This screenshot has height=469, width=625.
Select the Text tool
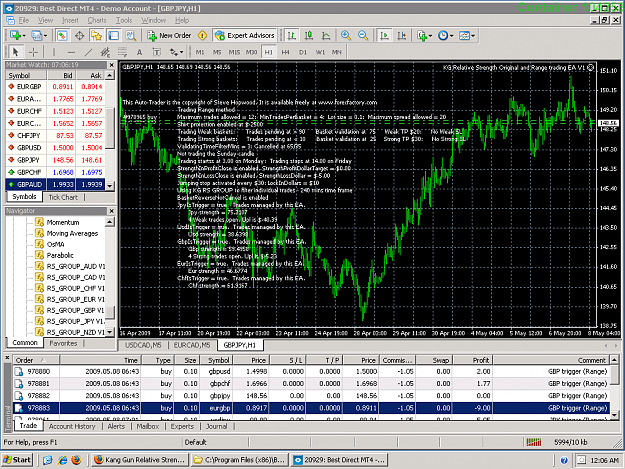(x=139, y=52)
